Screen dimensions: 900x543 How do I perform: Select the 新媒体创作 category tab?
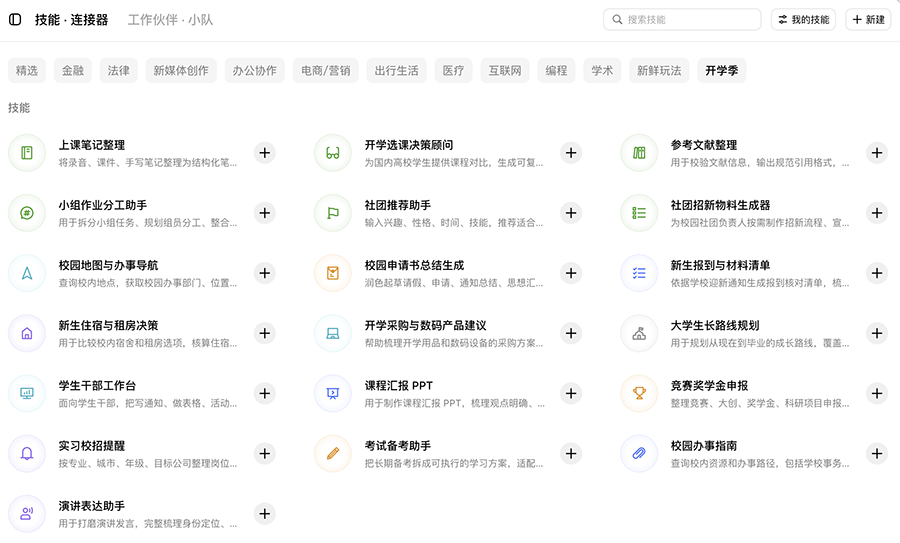[181, 71]
